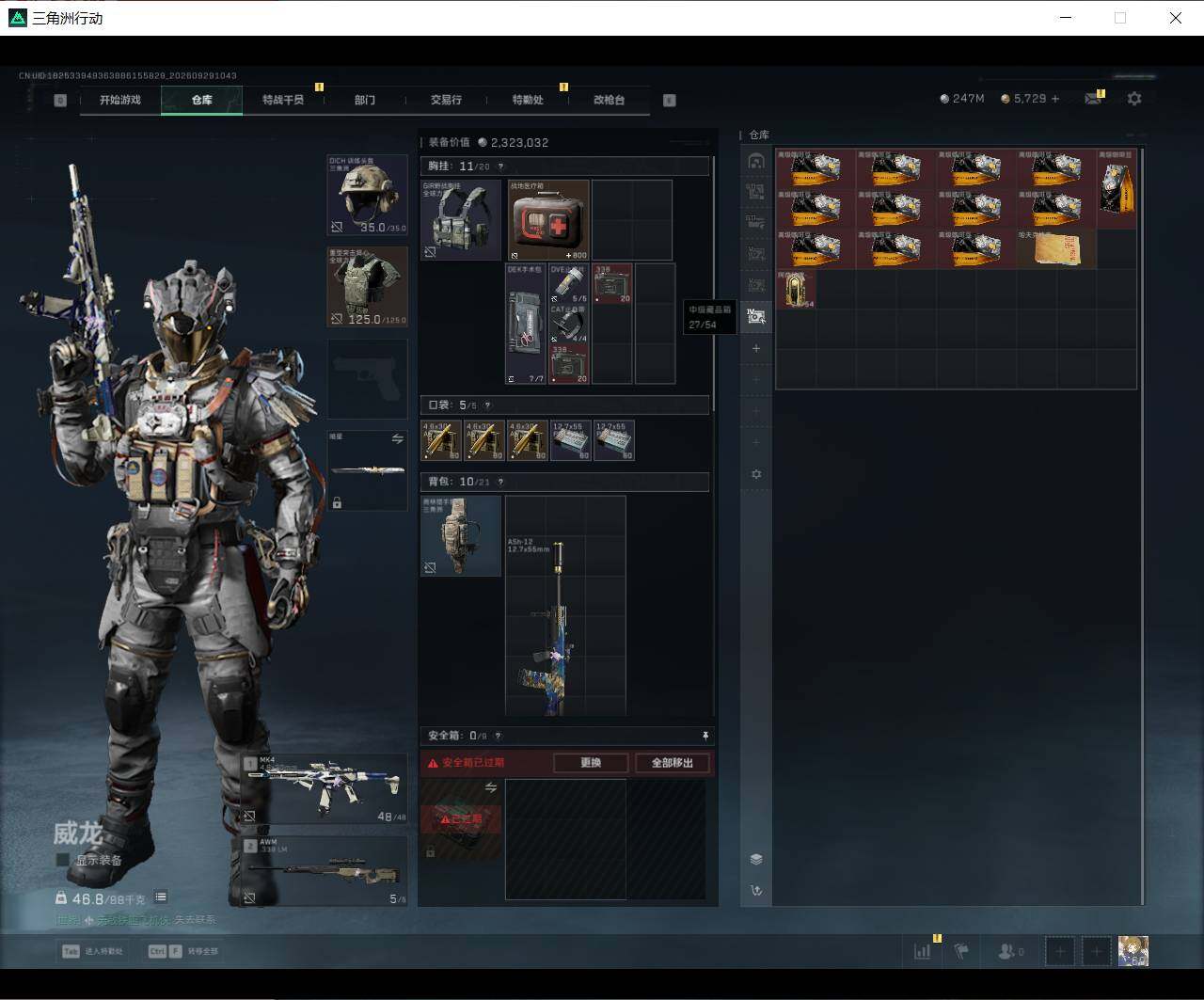Click the stack-sort layers icon in warehouse sidebar
The width and height of the screenshot is (1204, 1000).
pos(755,859)
